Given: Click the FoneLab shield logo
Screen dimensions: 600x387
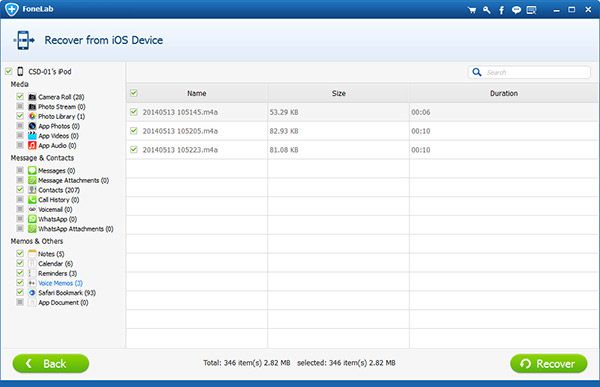Looking at the screenshot, I should 11,9.
